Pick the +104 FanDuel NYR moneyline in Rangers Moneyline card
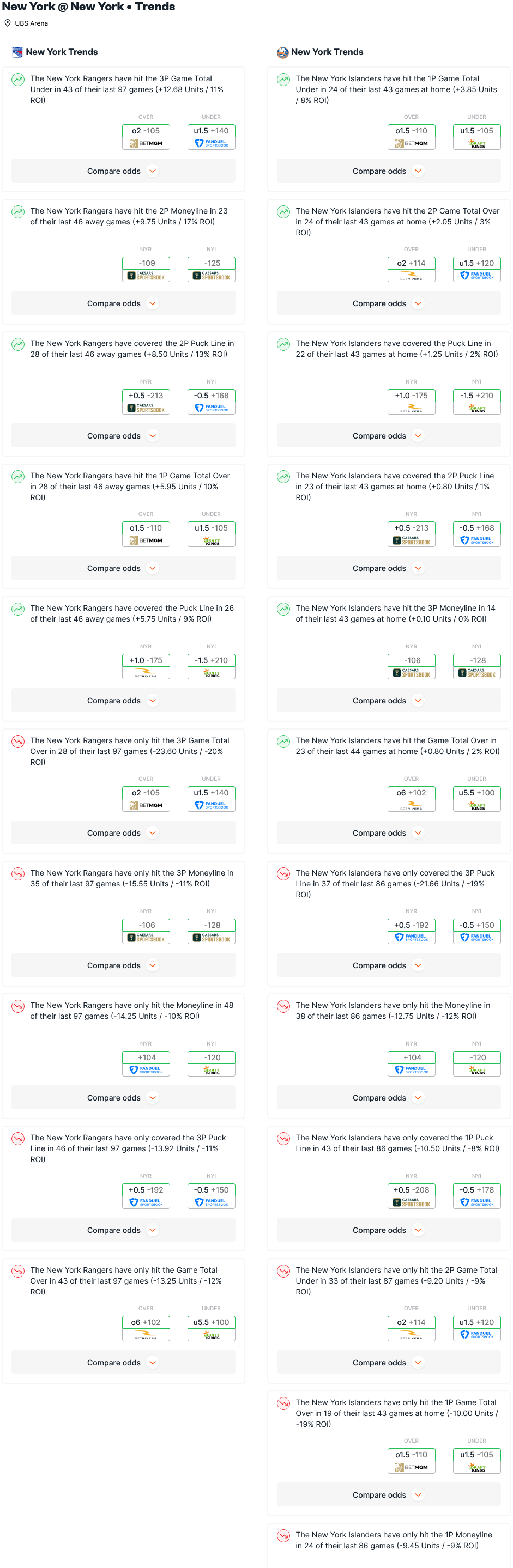The width and height of the screenshot is (513, 1568). (x=146, y=1063)
